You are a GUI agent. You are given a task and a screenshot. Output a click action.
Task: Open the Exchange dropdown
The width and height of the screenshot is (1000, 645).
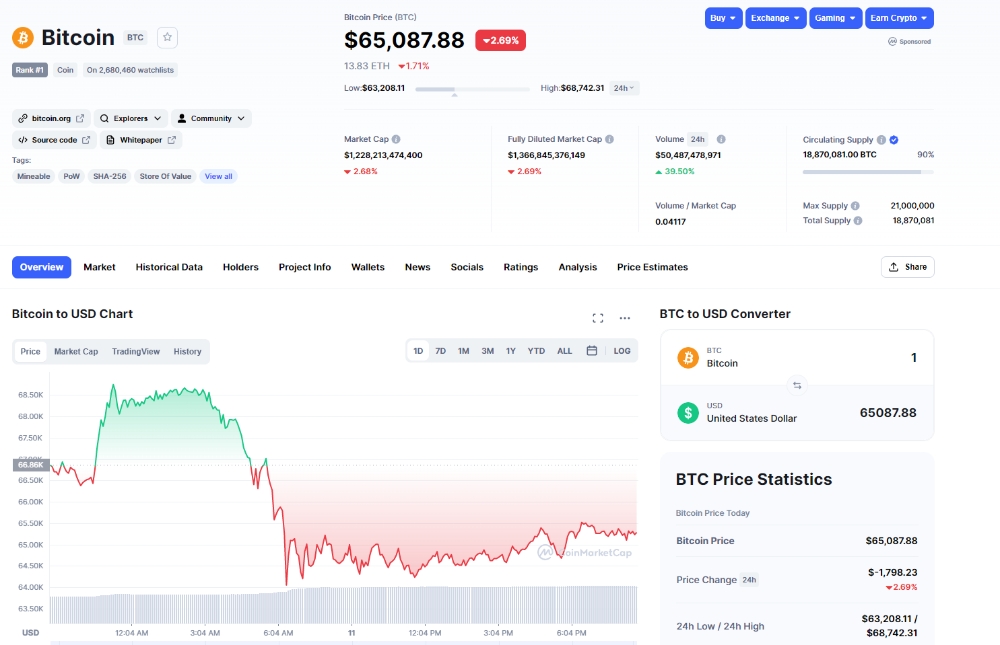[776, 18]
